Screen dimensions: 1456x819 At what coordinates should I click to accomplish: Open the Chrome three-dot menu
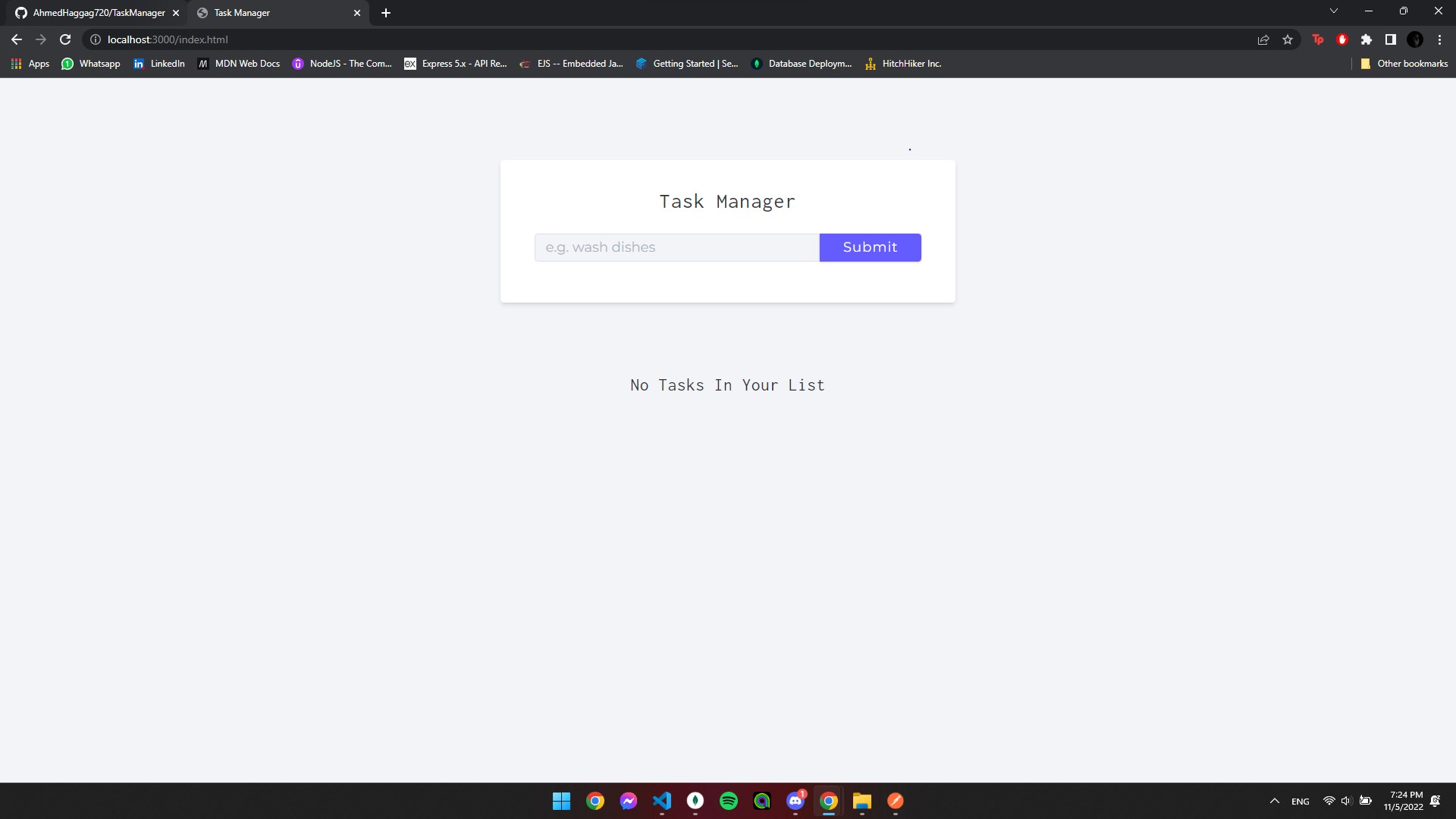[1439, 39]
